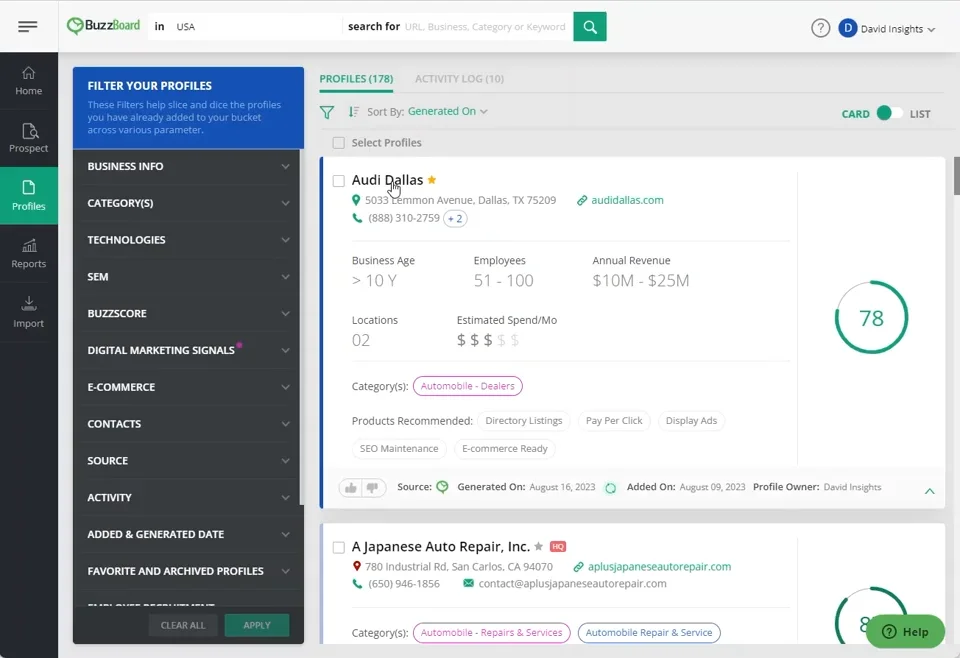This screenshot has width=960, height=658.
Task: Click the Help chat button
Action: click(905, 632)
